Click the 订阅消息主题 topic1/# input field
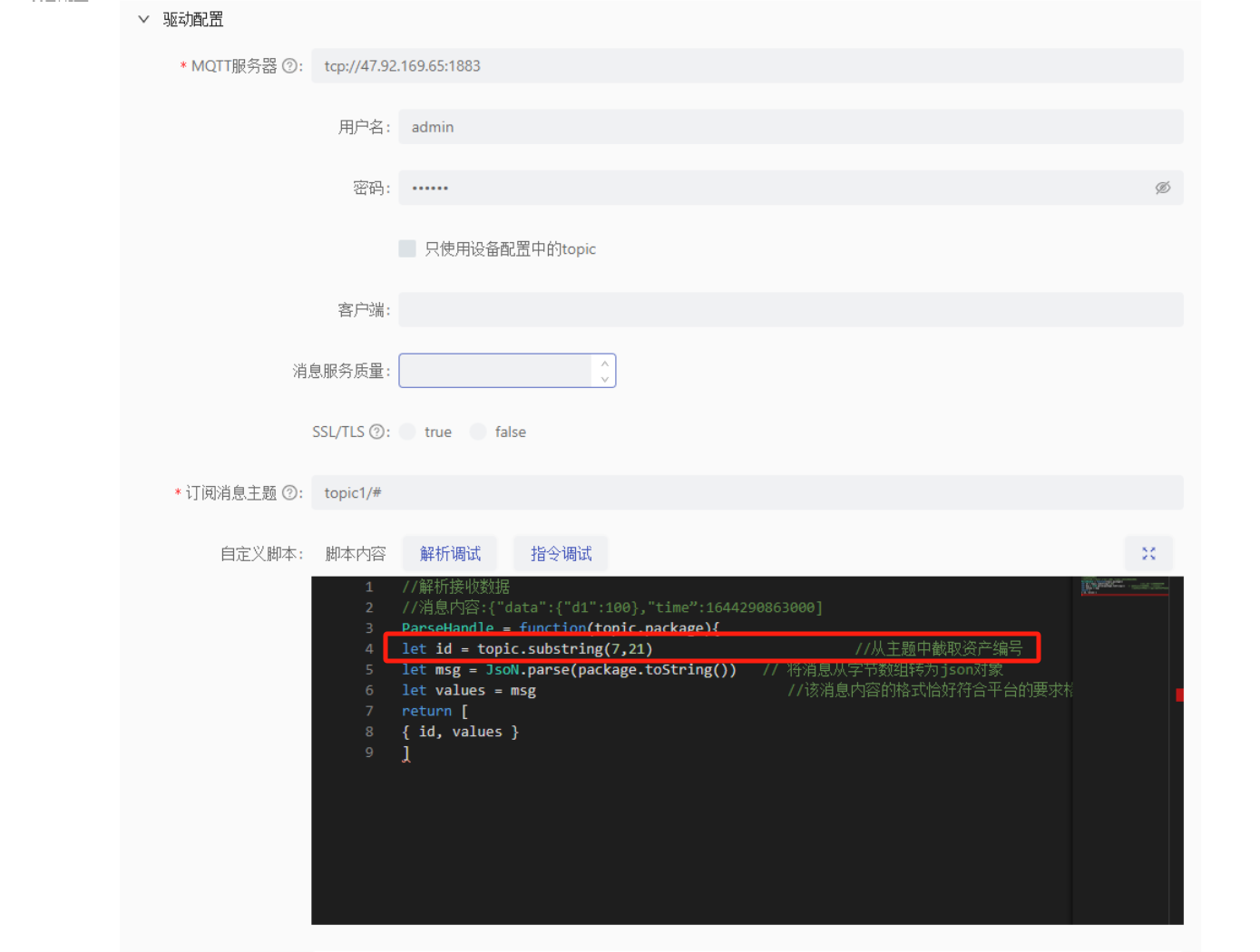The height and width of the screenshot is (952, 1260). pos(747,492)
